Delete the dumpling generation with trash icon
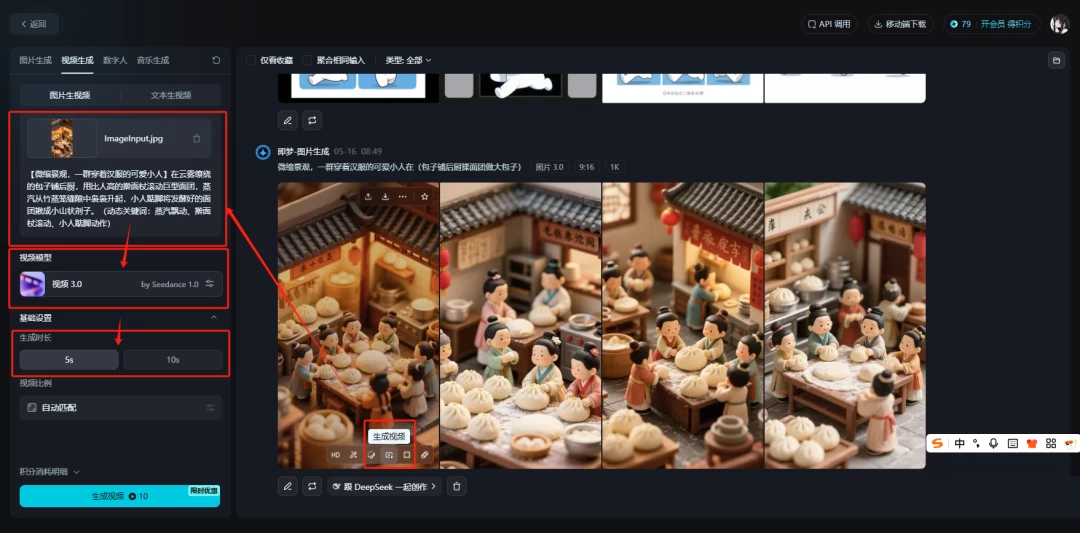 pos(456,486)
